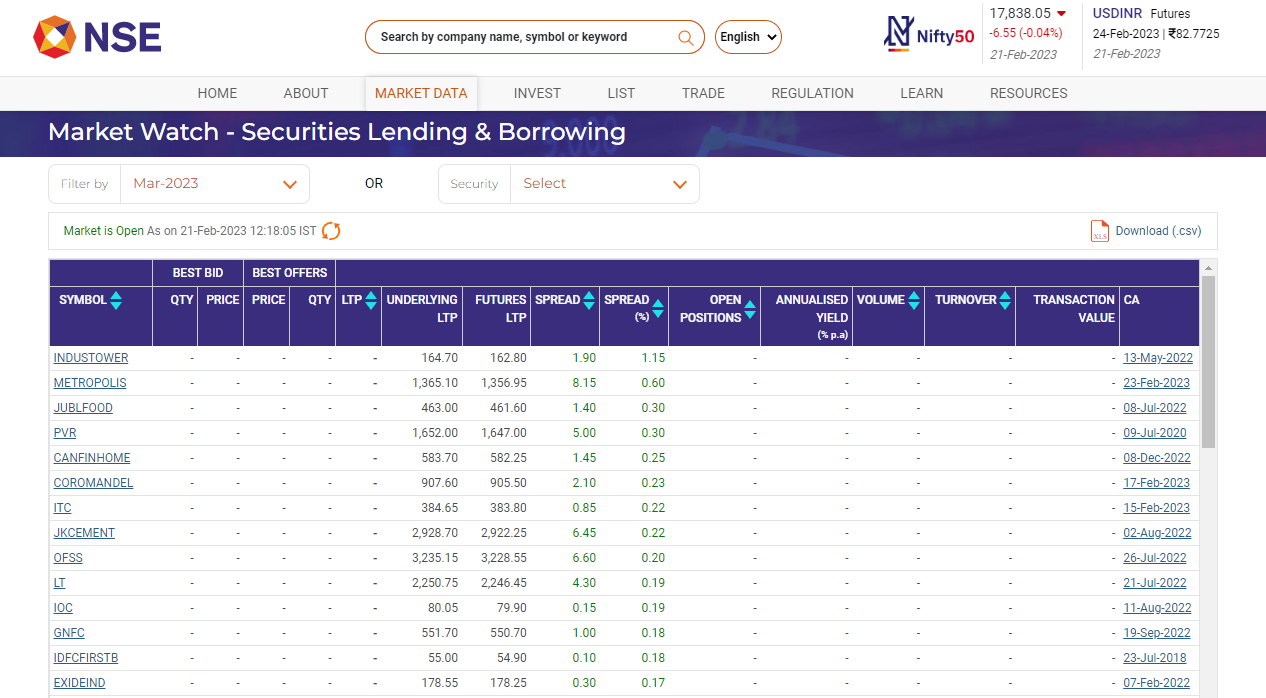Open the 13-May-2022 corporate action date link

click(1158, 358)
